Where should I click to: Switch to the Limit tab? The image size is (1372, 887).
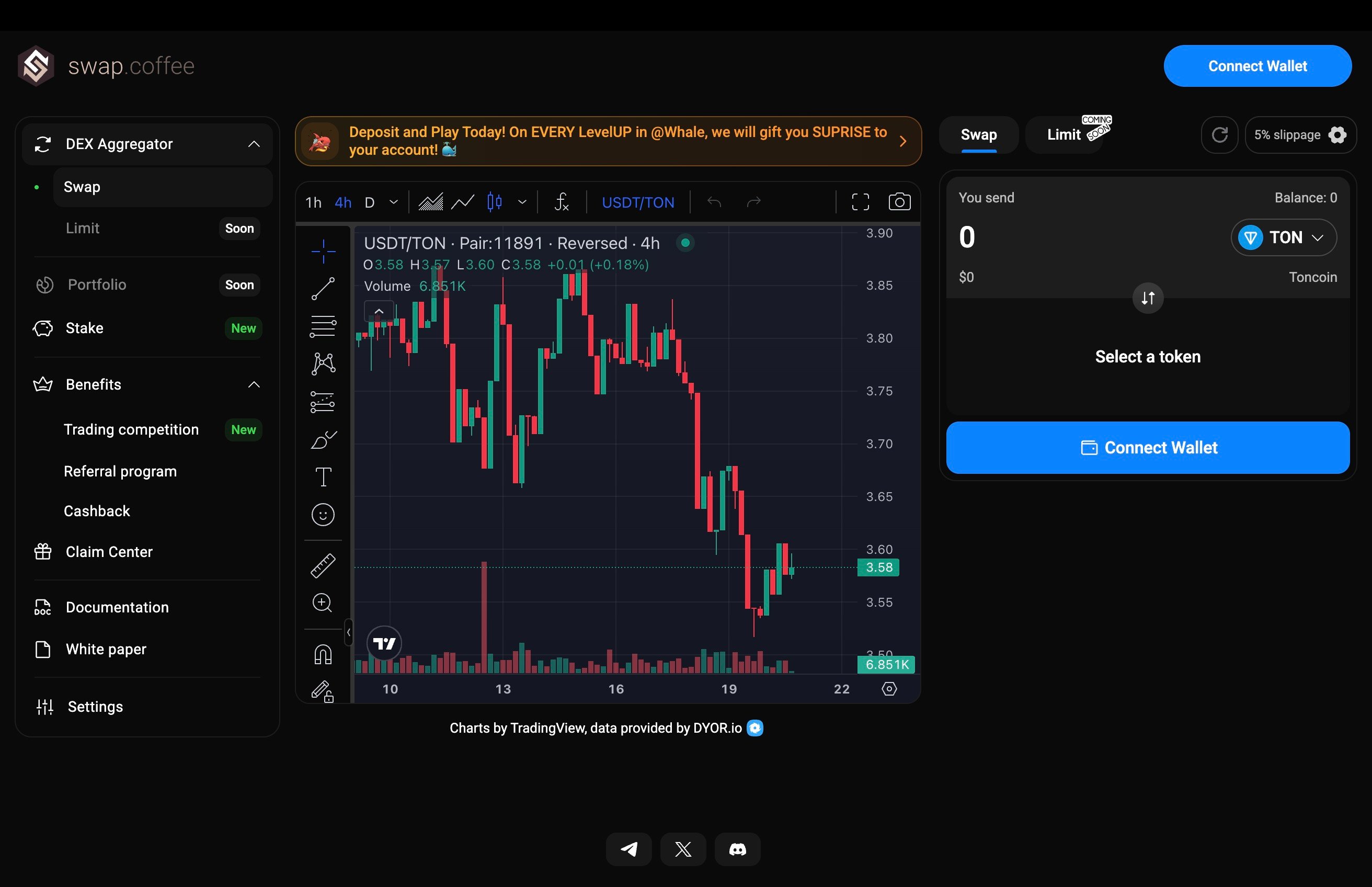(1064, 135)
